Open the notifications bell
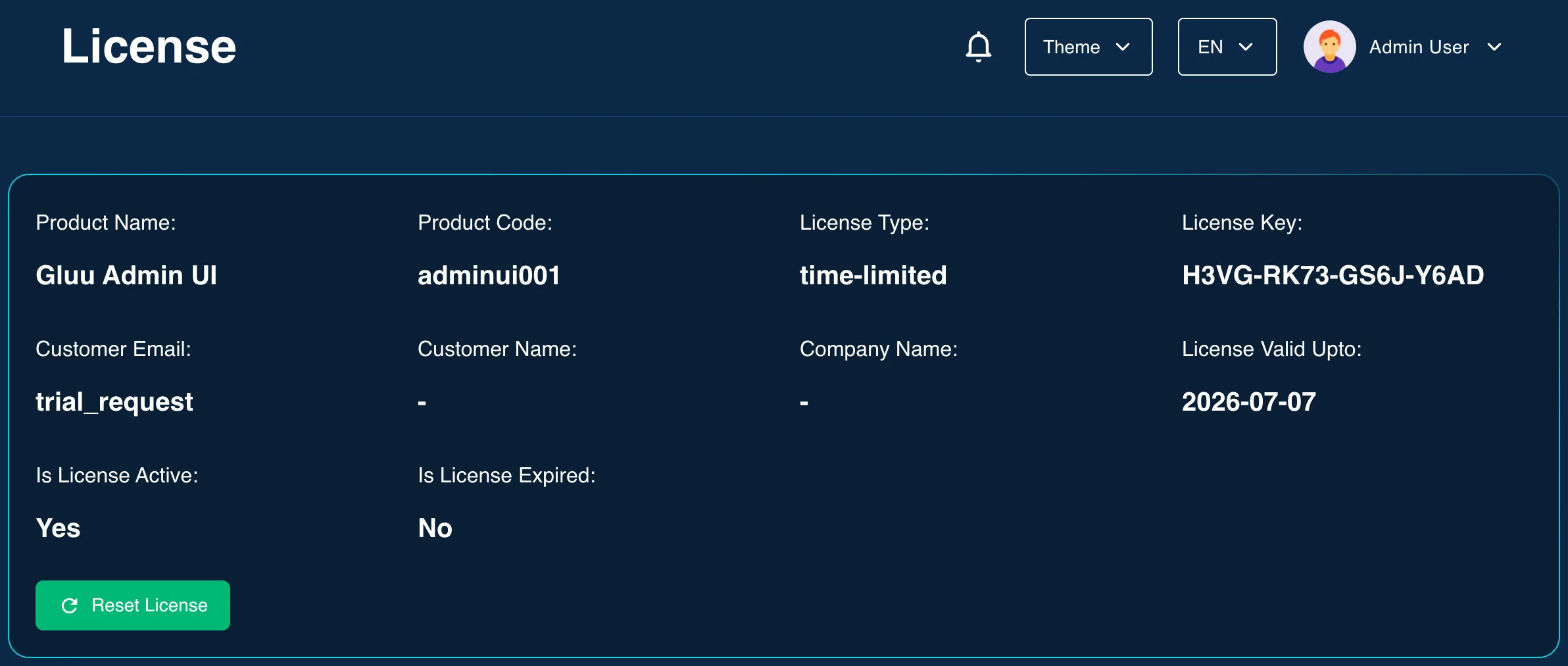Image resolution: width=1568 pixels, height=666 pixels. (x=979, y=47)
